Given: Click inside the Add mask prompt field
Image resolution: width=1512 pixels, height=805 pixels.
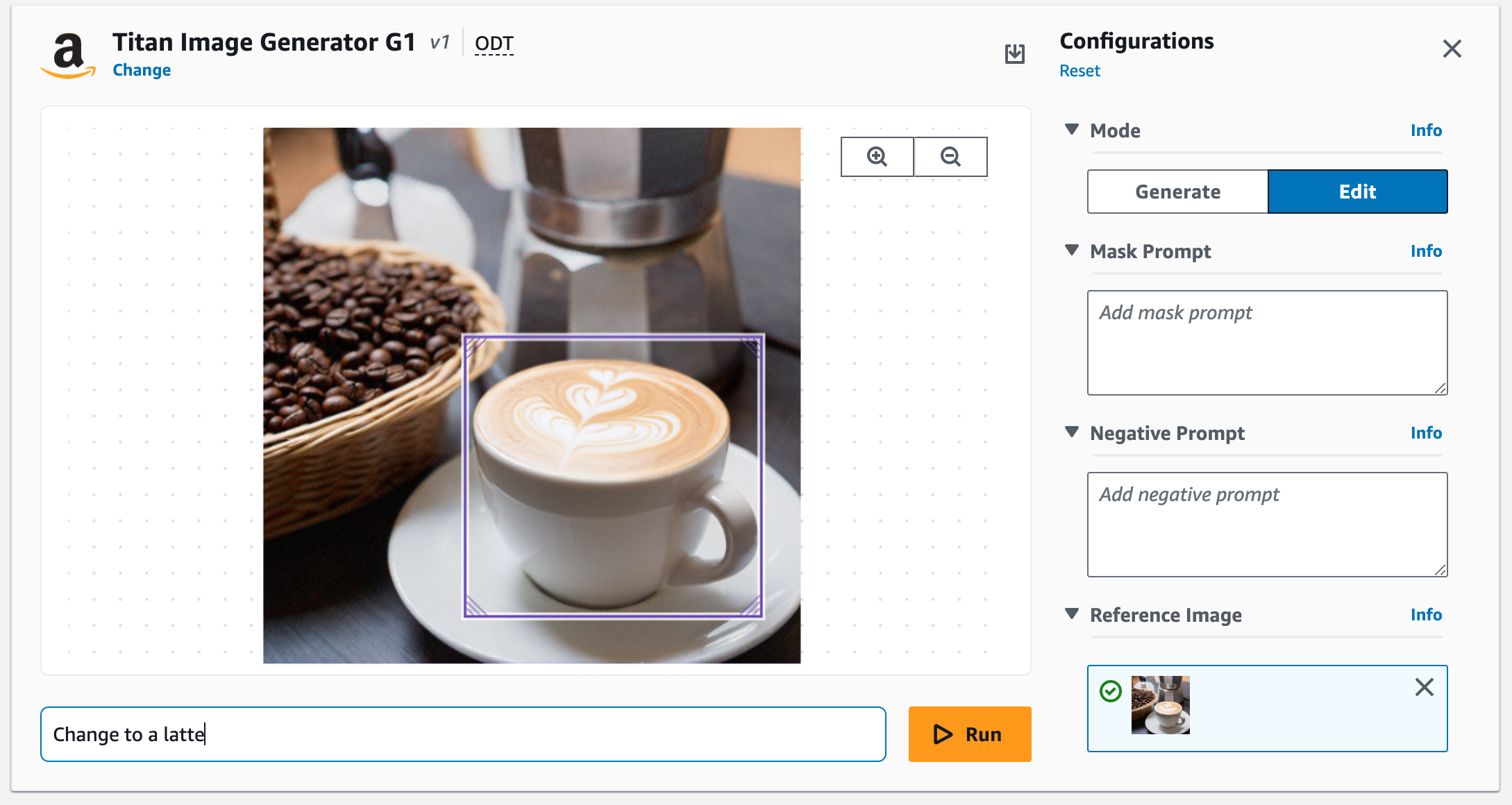Looking at the screenshot, I should [1266, 343].
